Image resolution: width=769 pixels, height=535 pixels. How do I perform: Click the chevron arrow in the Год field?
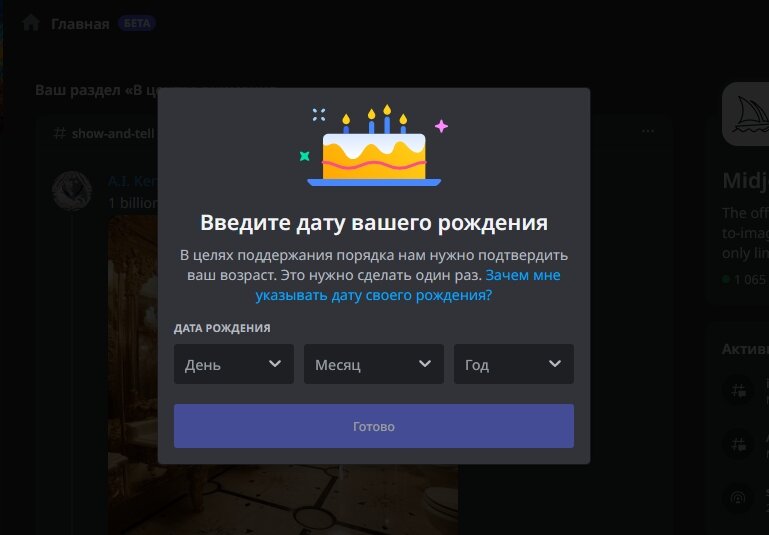[555, 364]
